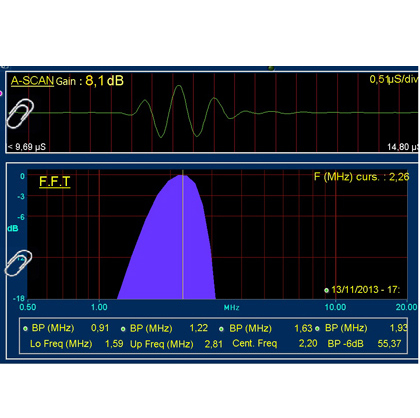Screen dimensions: 420x418
Task: Click the paperclip icon in FFT panel
Action: [18, 263]
